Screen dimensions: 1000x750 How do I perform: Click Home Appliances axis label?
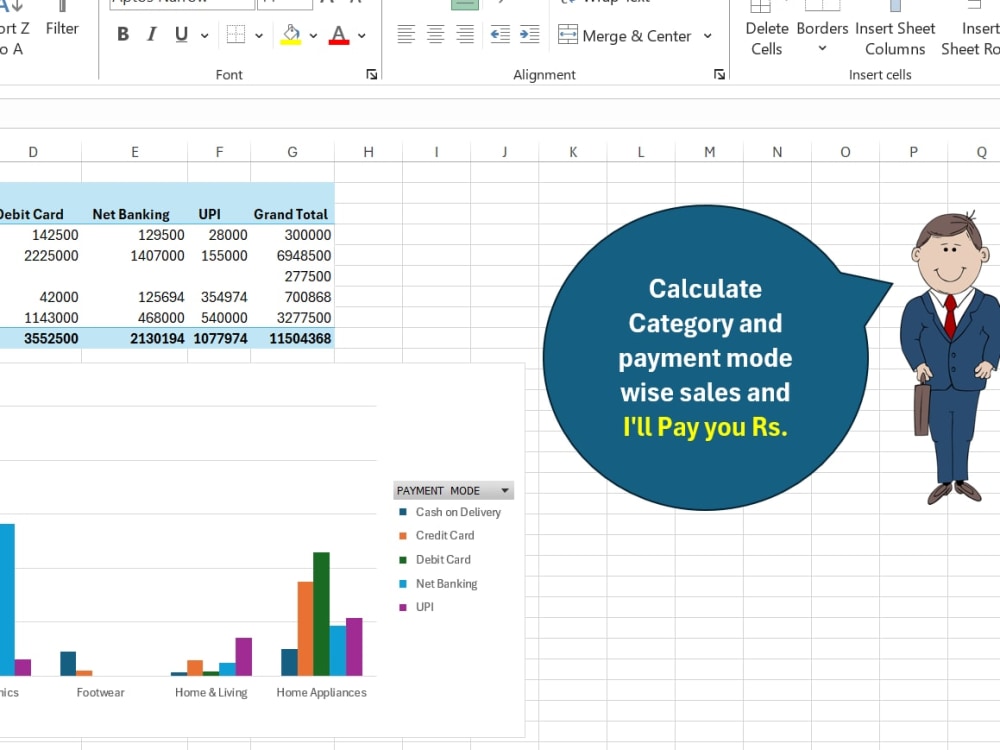coord(321,693)
